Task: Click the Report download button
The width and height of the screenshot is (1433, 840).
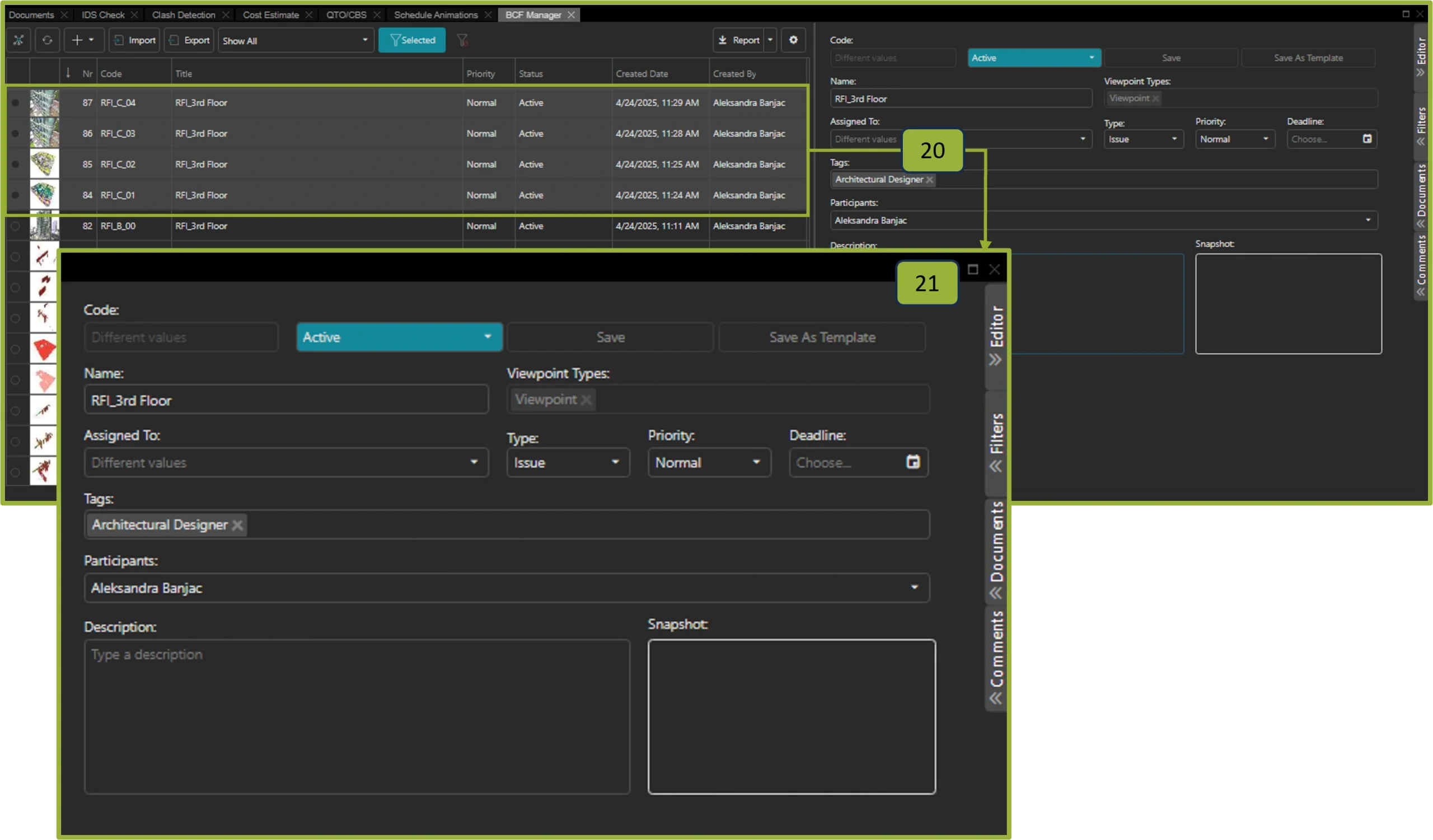Action: pyautogui.click(x=738, y=40)
